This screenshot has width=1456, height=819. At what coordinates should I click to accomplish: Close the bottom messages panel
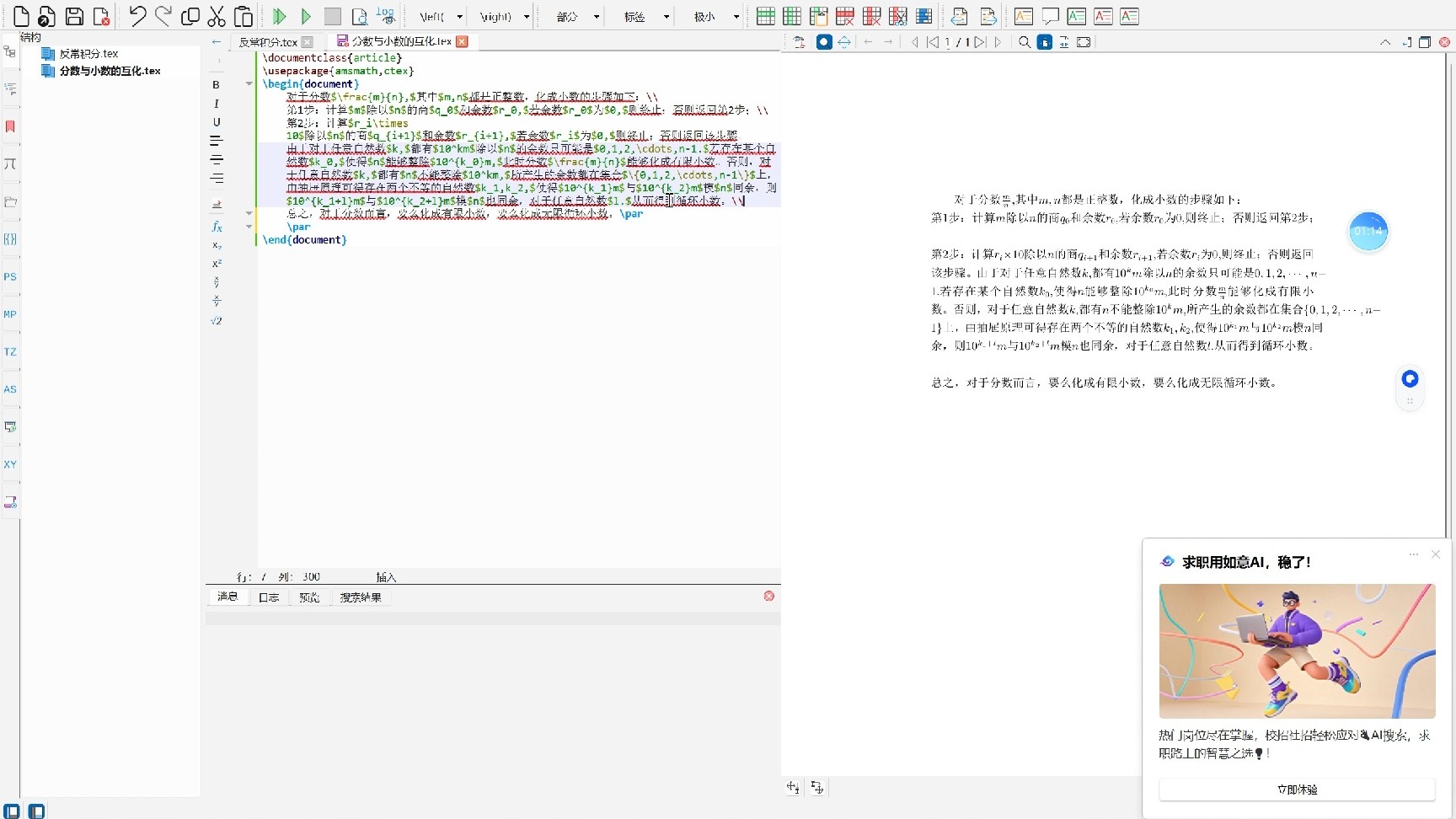[769, 596]
